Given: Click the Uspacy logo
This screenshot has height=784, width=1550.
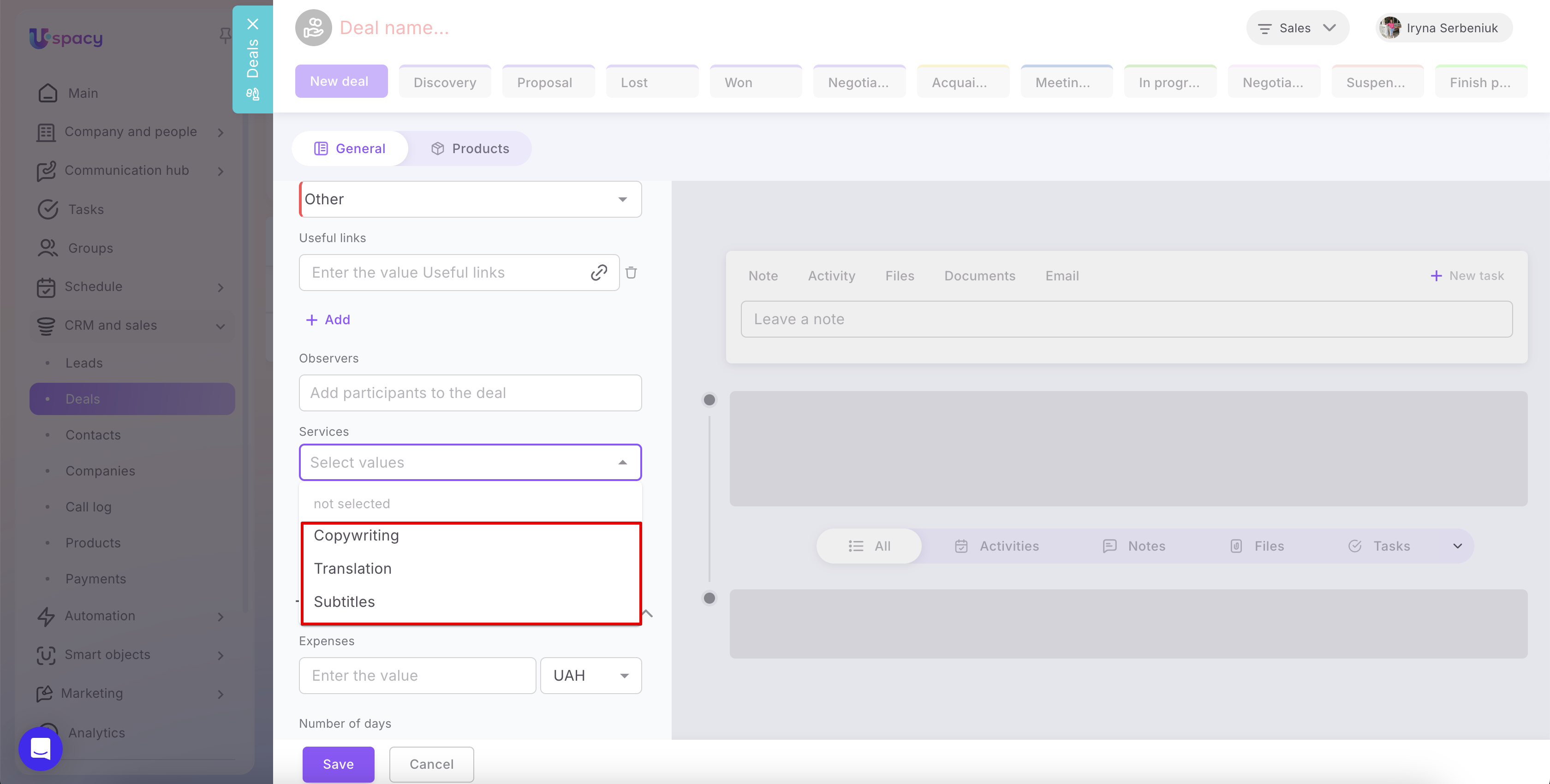Looking at the screenshot, I should [x=66, y=38].
